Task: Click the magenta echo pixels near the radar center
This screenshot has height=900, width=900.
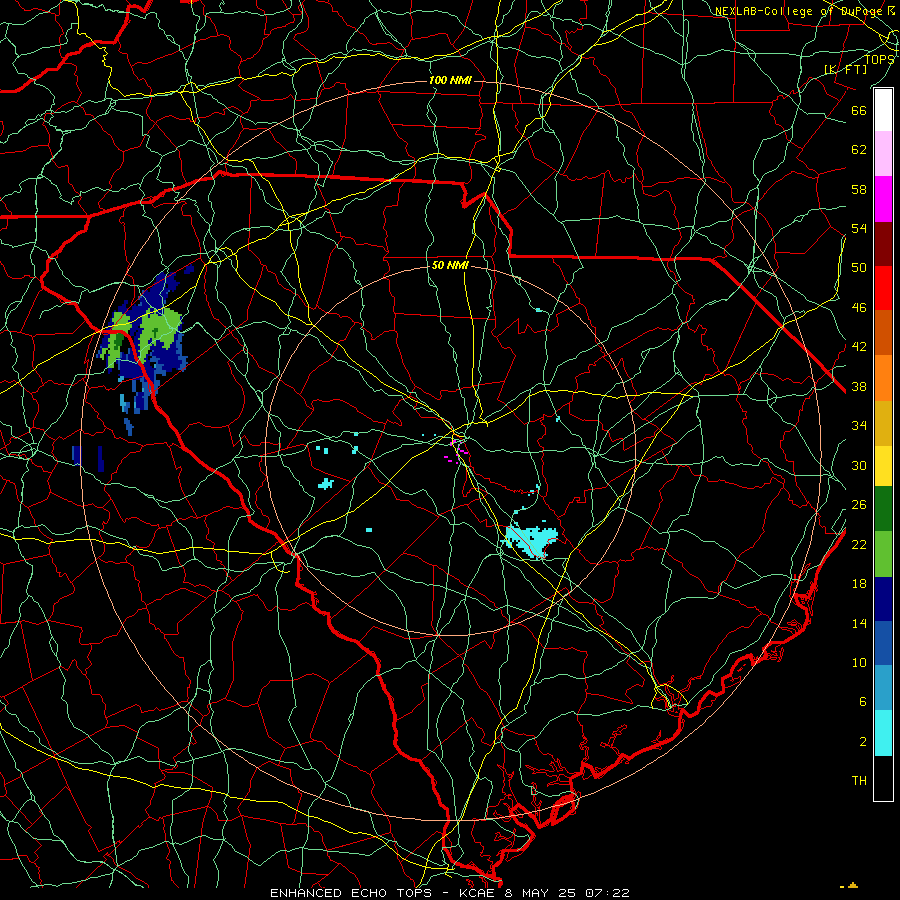Action: [457, 449]
